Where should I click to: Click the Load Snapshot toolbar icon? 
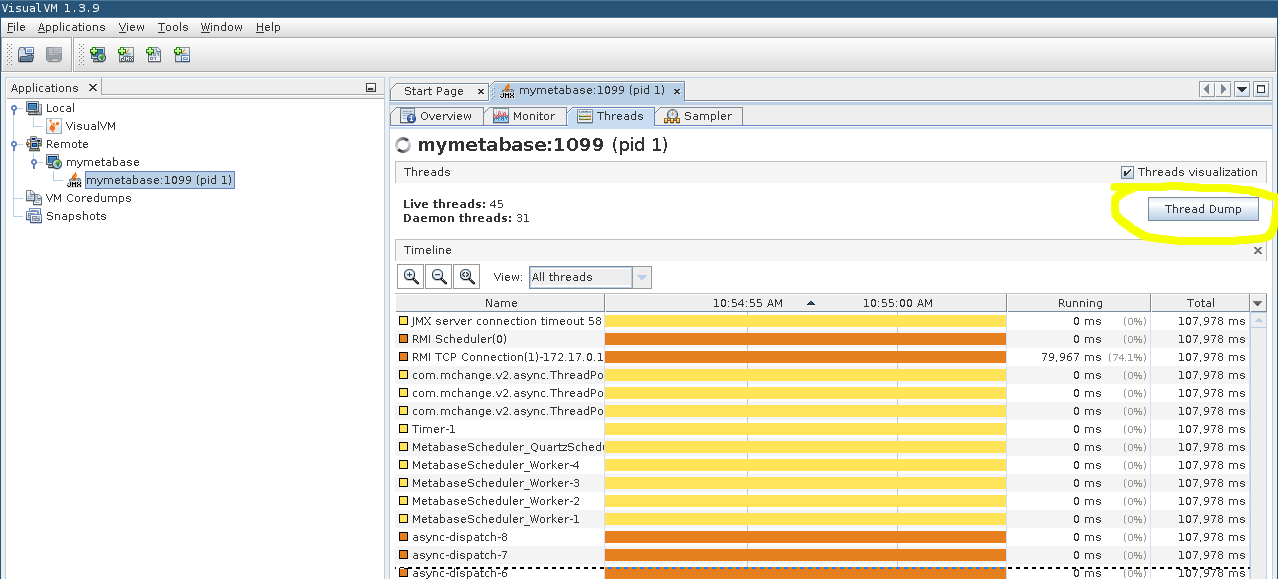point(27,55)
